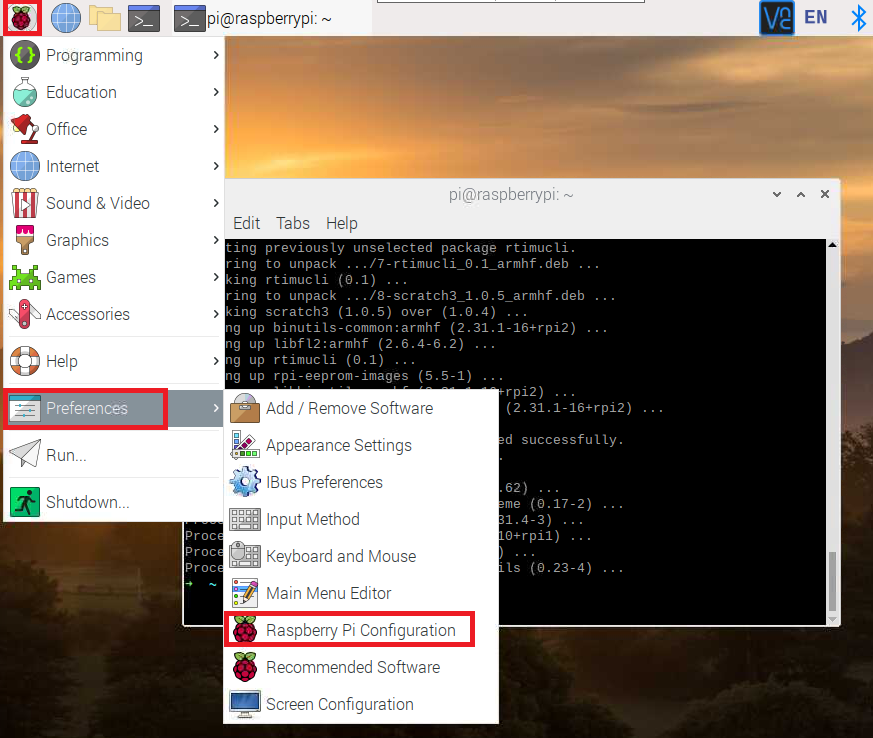Click the Preferences sliders icon

[x=25, y=409]
